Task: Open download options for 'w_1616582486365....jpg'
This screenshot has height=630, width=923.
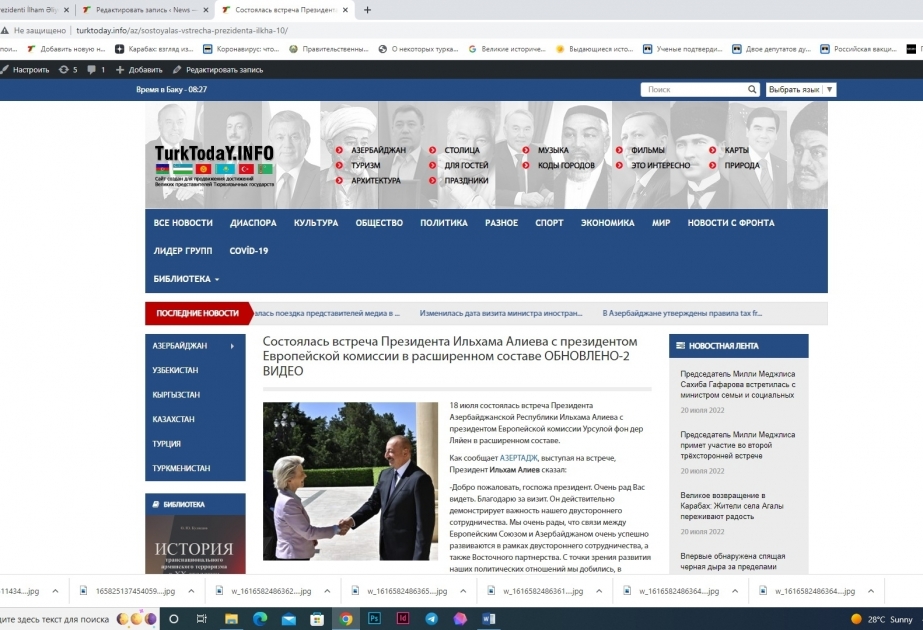Action: pos(463,591)
